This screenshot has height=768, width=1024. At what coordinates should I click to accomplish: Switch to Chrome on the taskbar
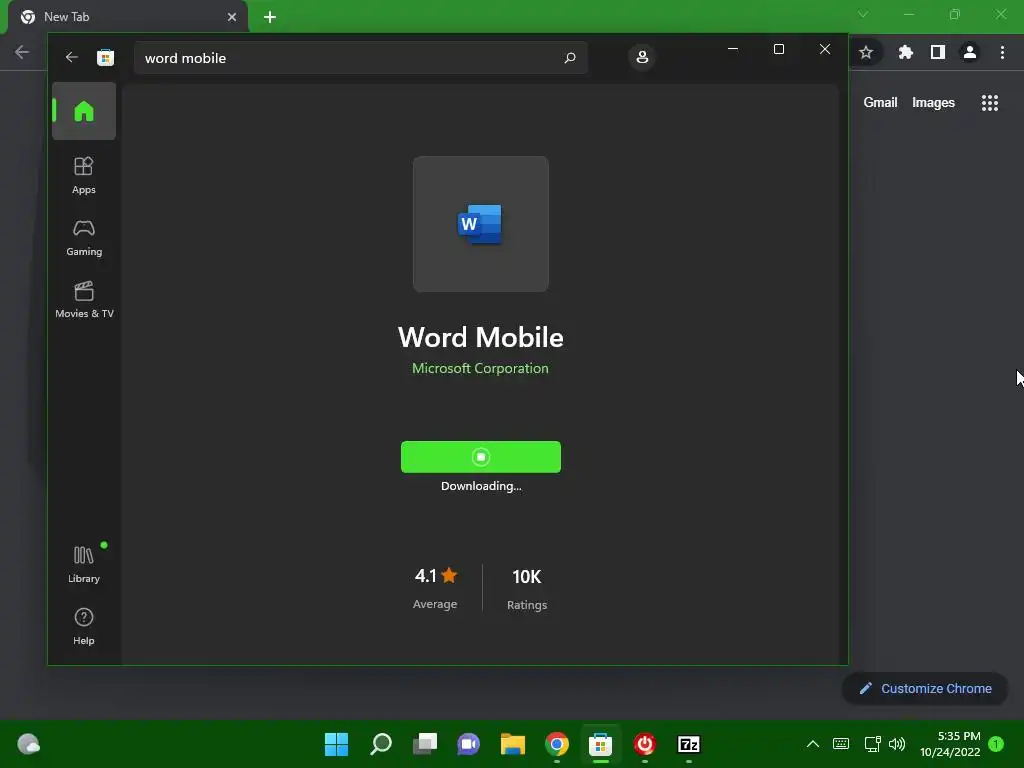click(x=556, y=744)
